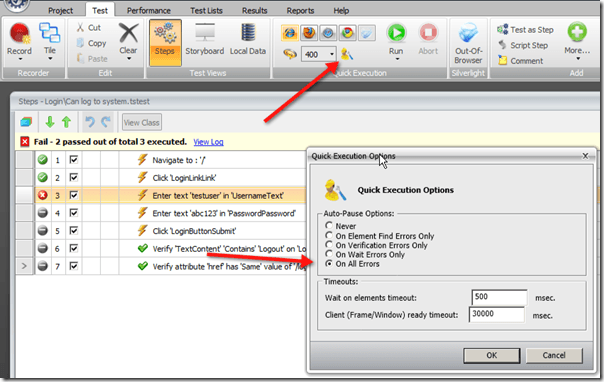604x382 pixels.
Task: Select Chrome for quick execution
Action: (x=347, y=33)
